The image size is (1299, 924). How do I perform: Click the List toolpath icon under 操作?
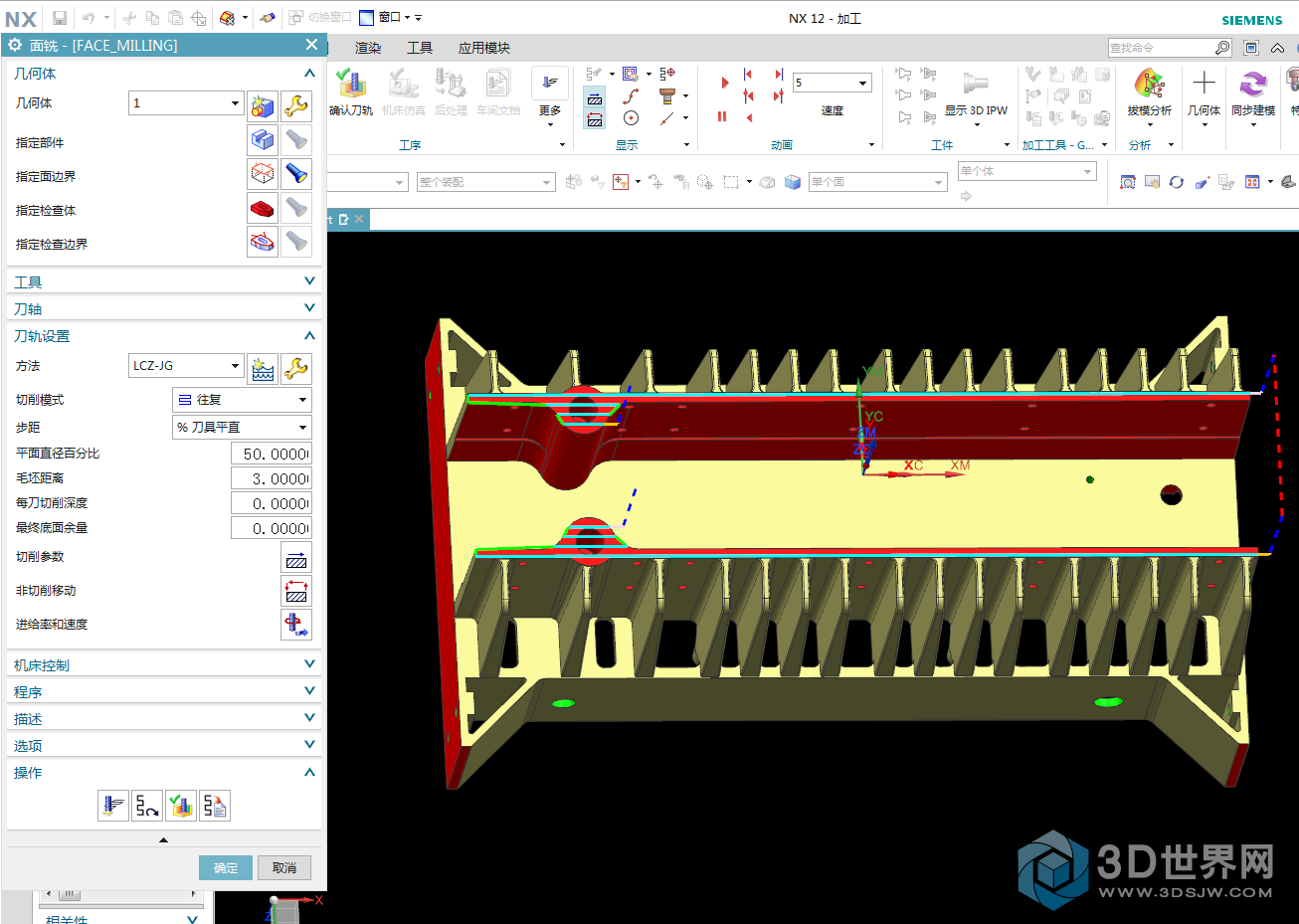pos(215,806)
